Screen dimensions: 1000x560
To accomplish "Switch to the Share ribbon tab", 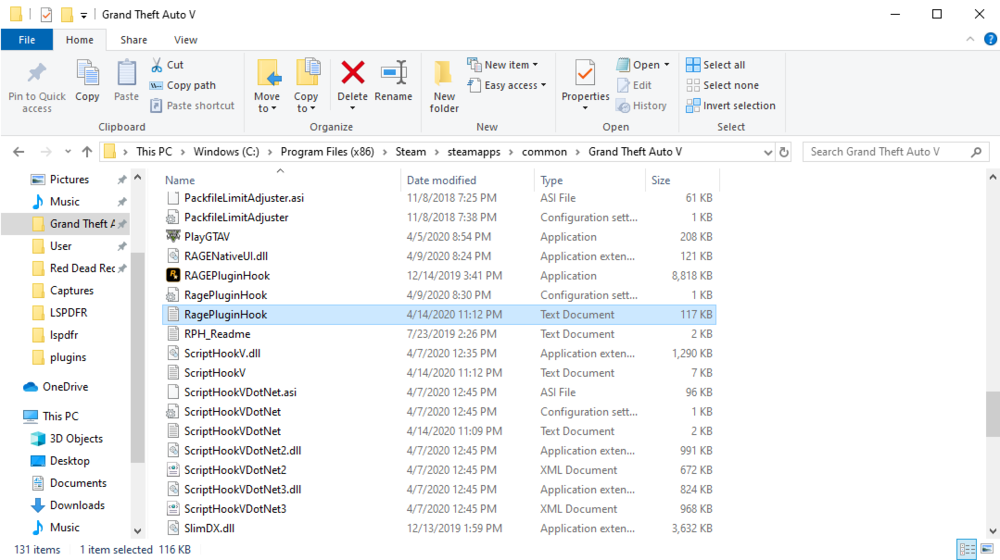I will pos(134,40).
